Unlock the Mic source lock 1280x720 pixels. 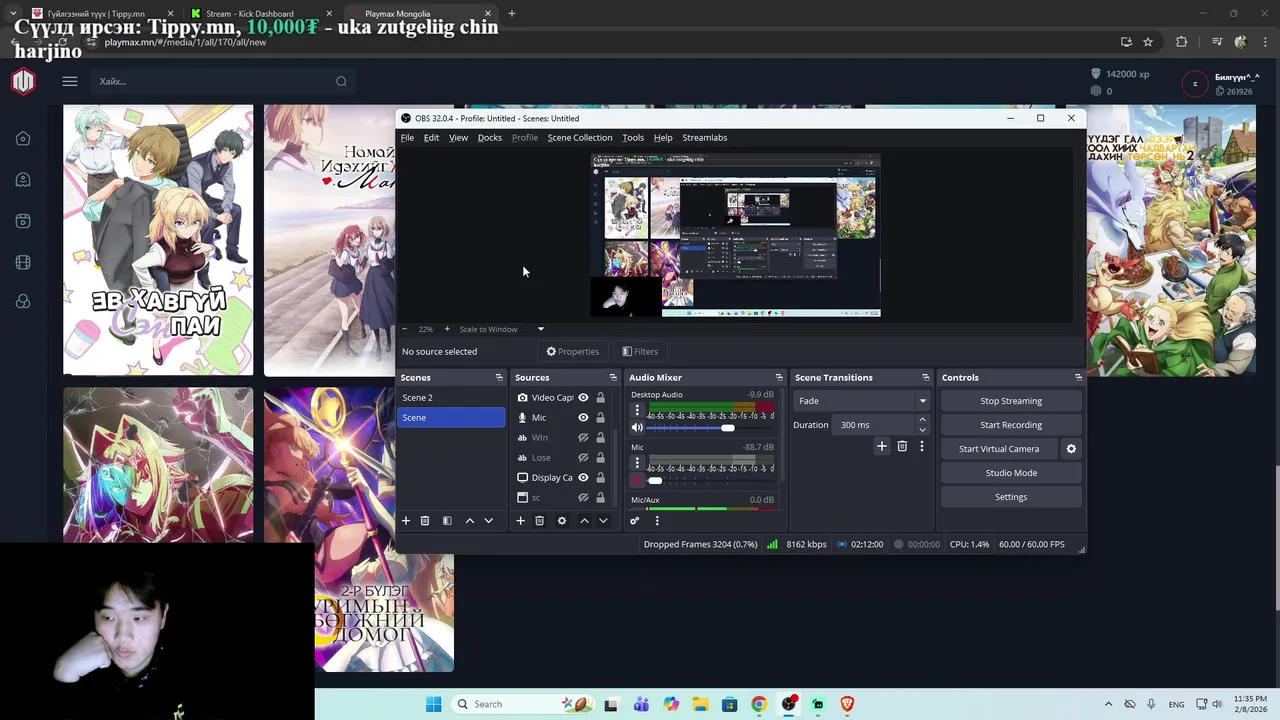600,418
